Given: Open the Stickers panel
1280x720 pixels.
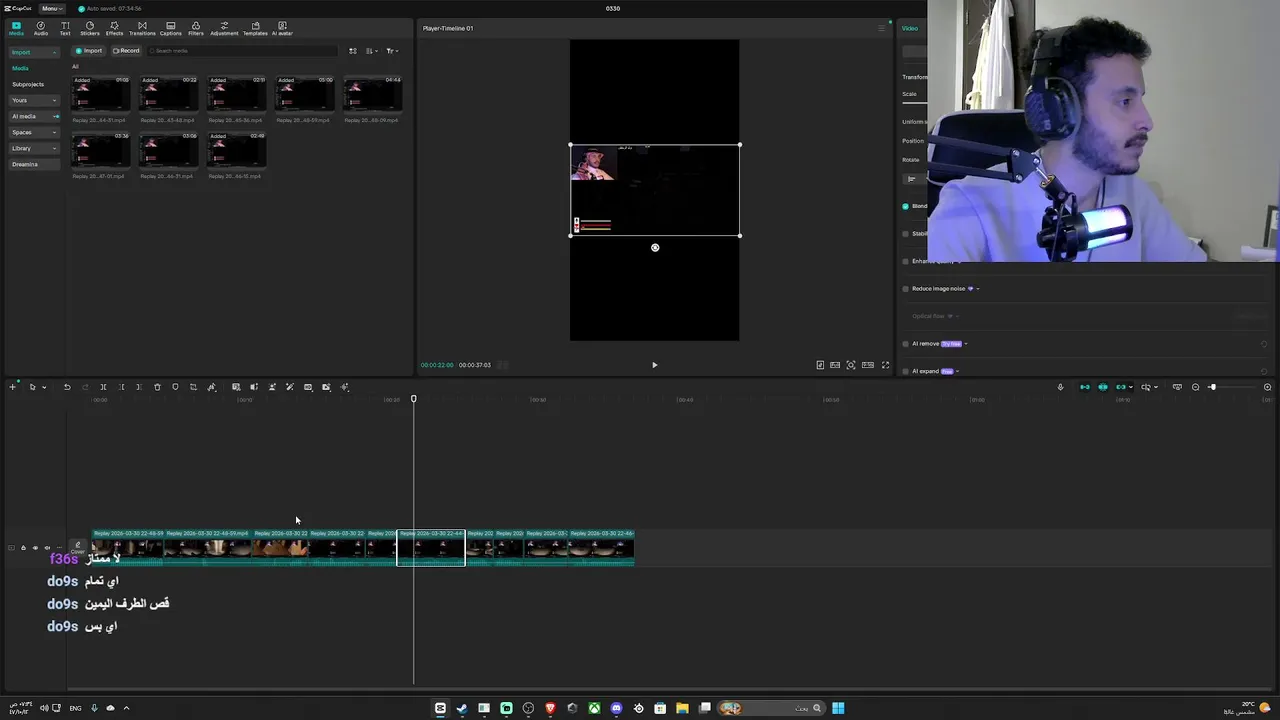Looking at the screenshot, I should click(x=90, y=28).
